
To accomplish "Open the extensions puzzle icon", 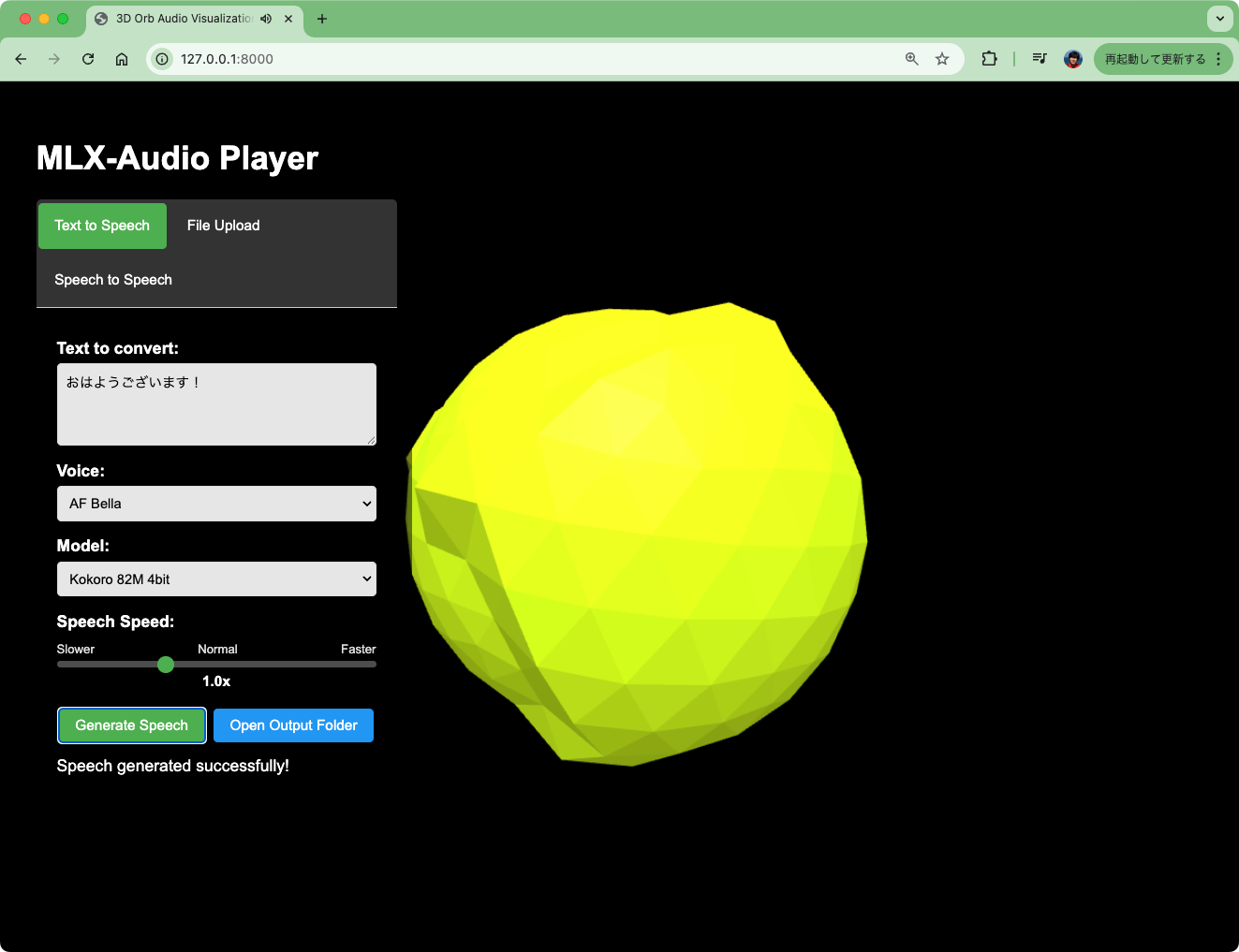I will coord(989,59).
